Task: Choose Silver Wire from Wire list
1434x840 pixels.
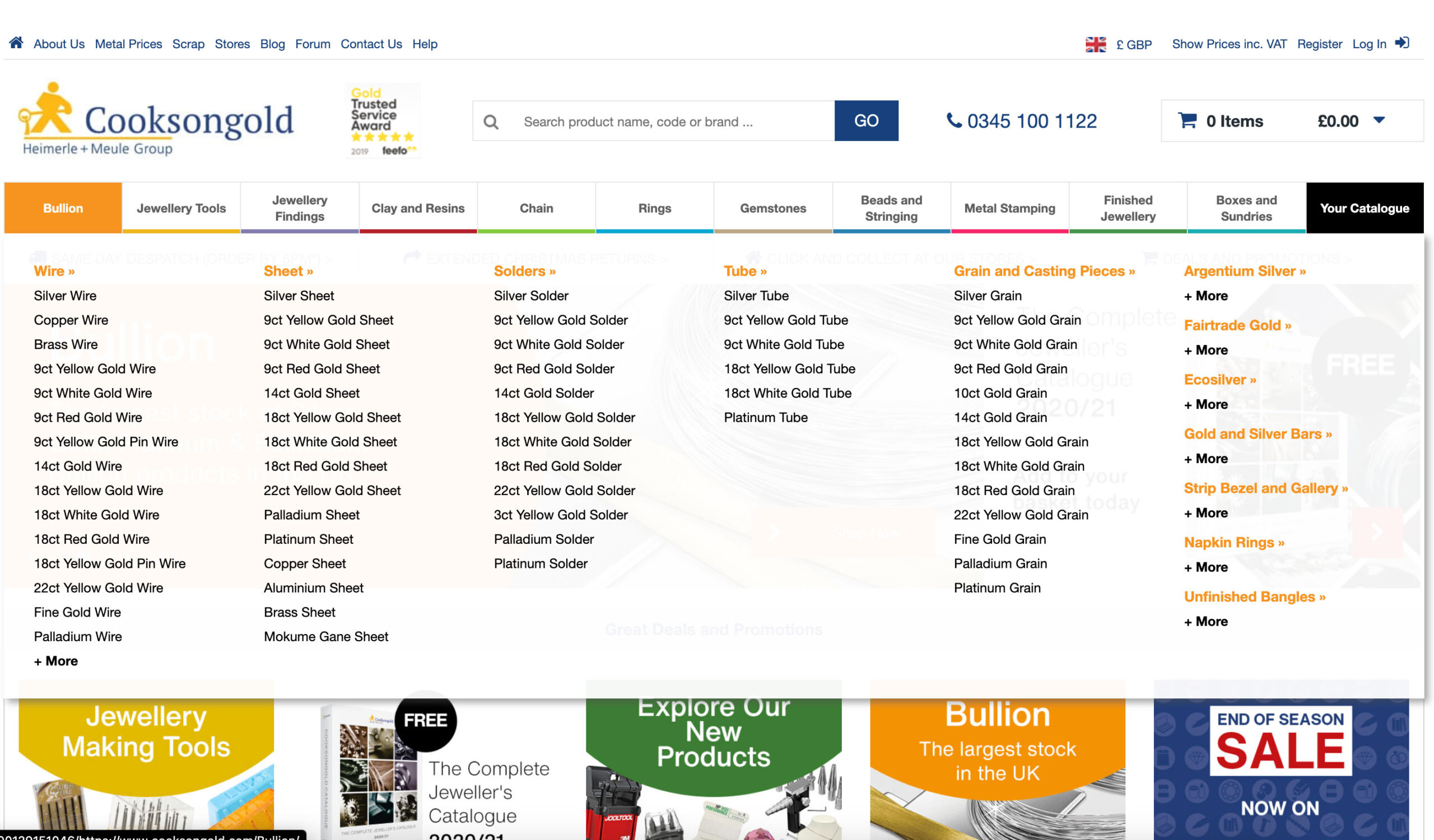Action: click(x=66, y=296)
